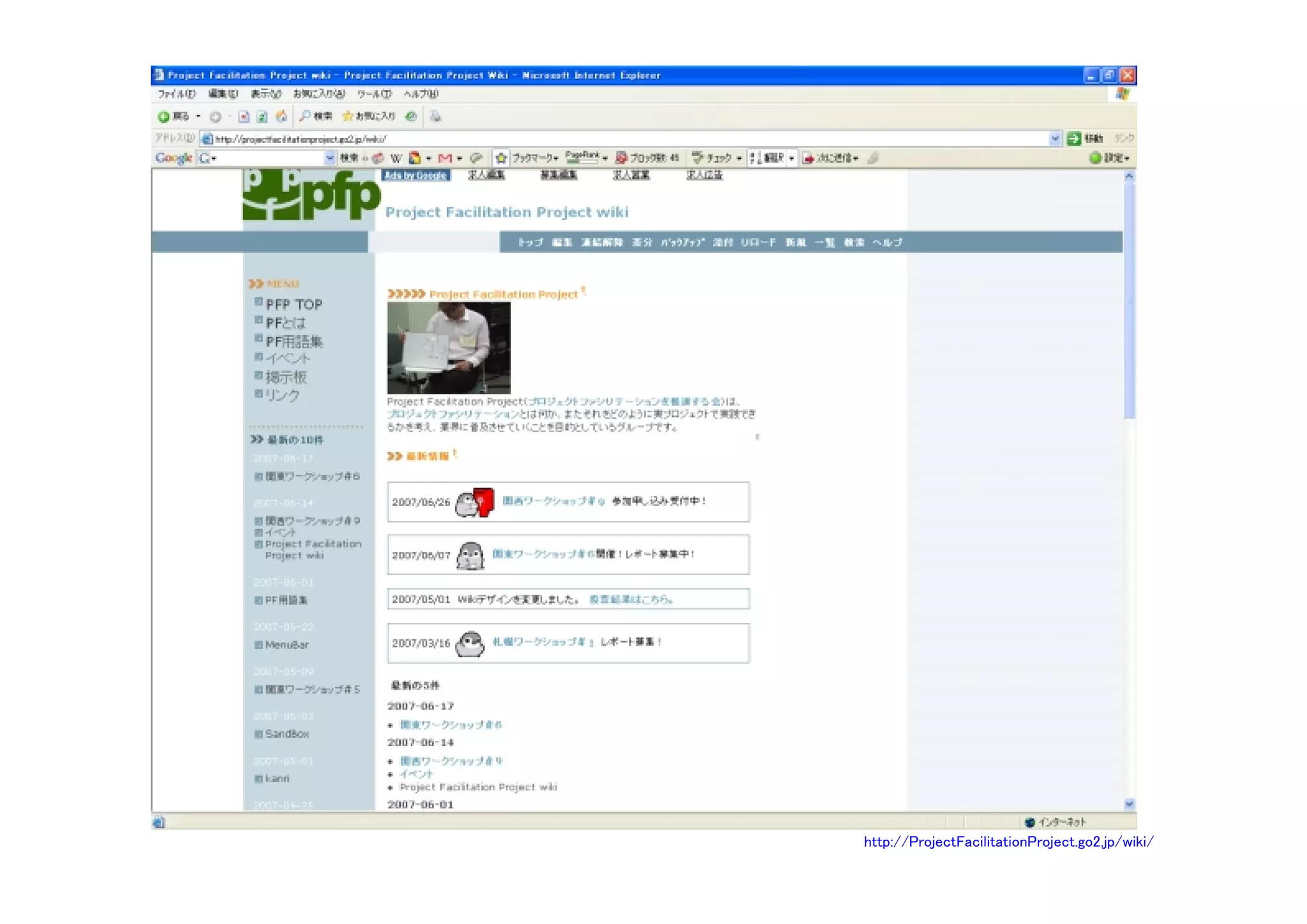1307x924 pixels.
Task: Open Favorites star in IE toolbar
Action: 348,116
